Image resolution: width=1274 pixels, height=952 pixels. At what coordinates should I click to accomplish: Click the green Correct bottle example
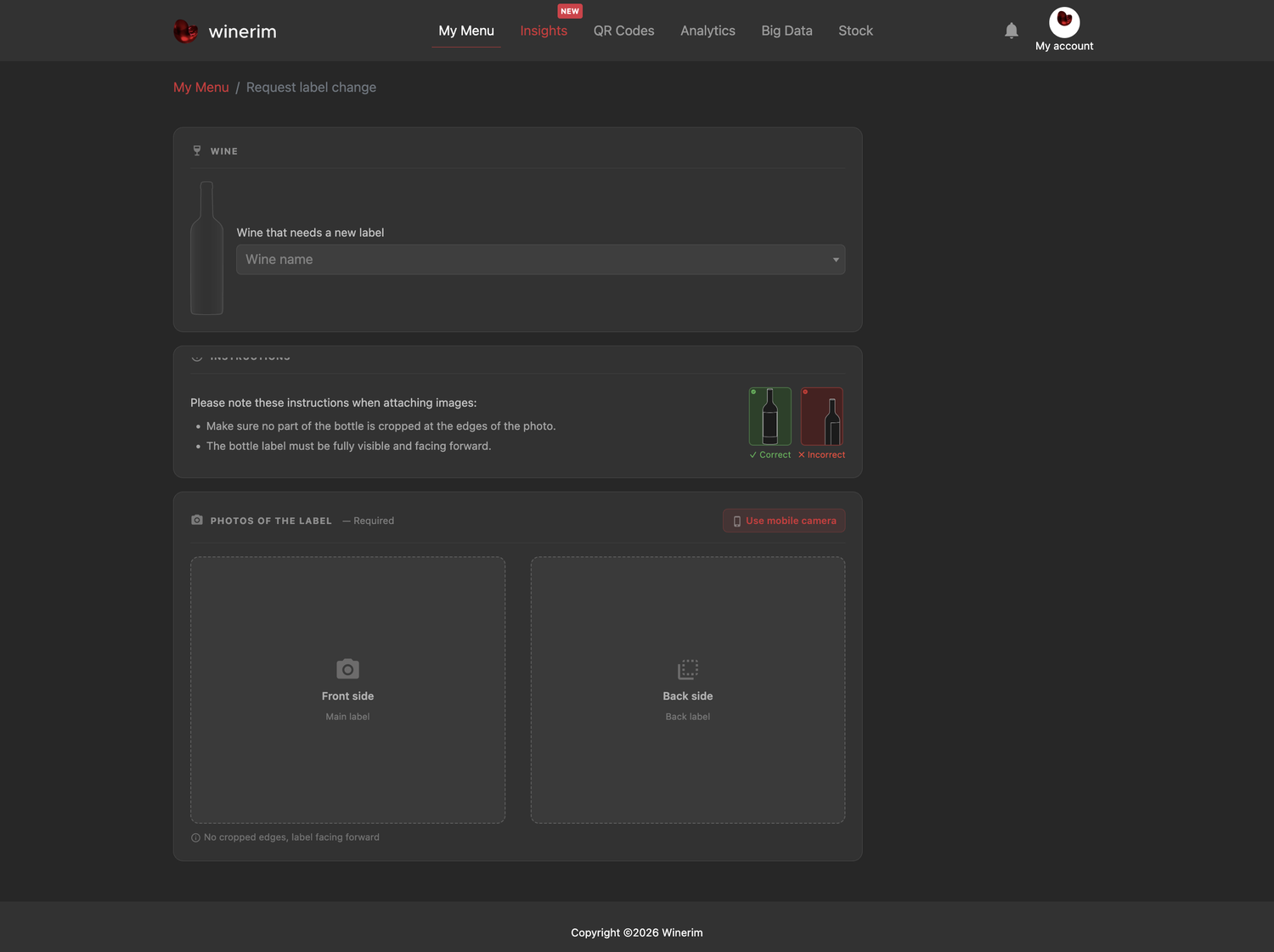pos(770,416)
